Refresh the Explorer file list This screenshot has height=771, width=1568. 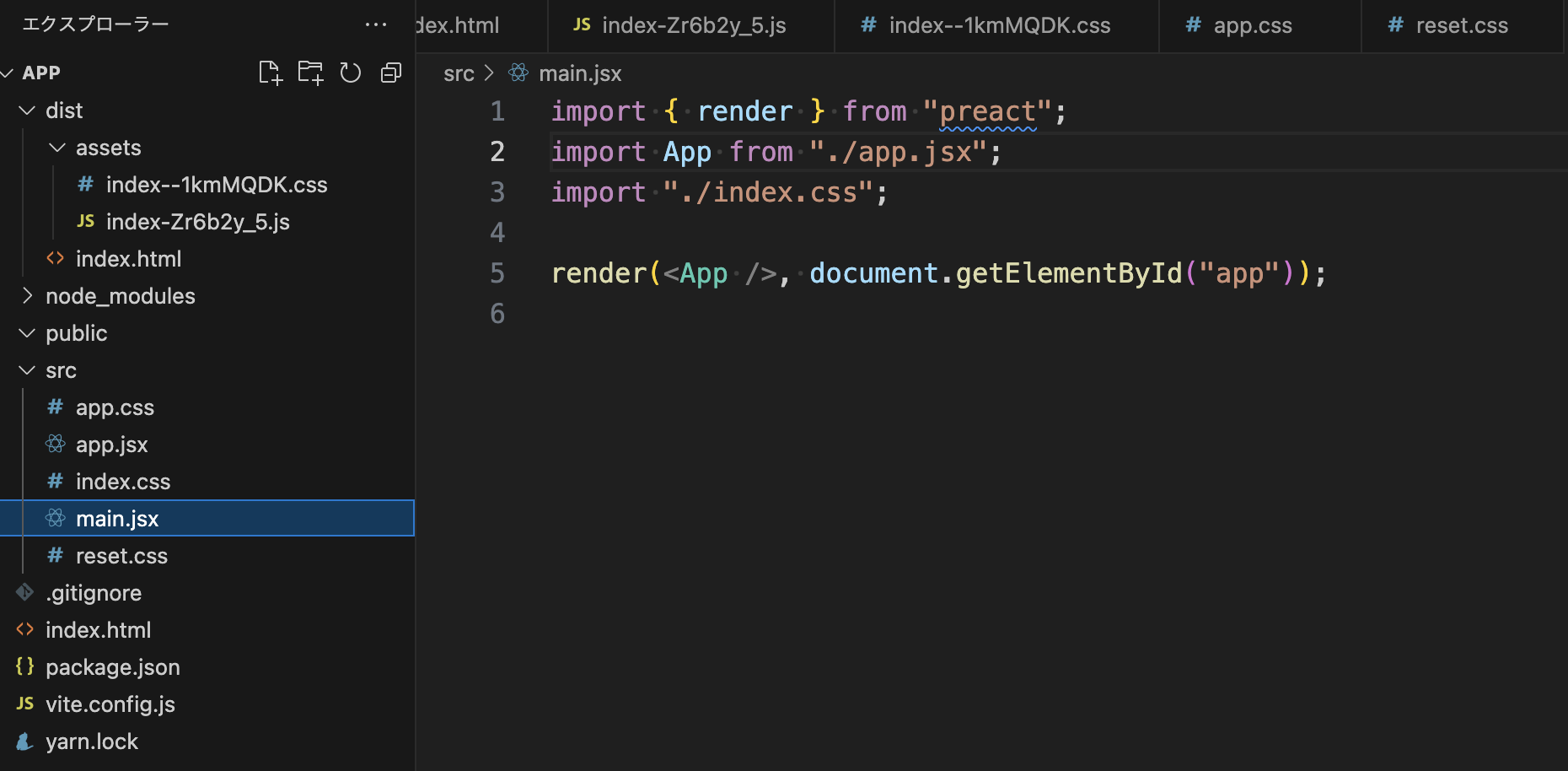[351, 73]
